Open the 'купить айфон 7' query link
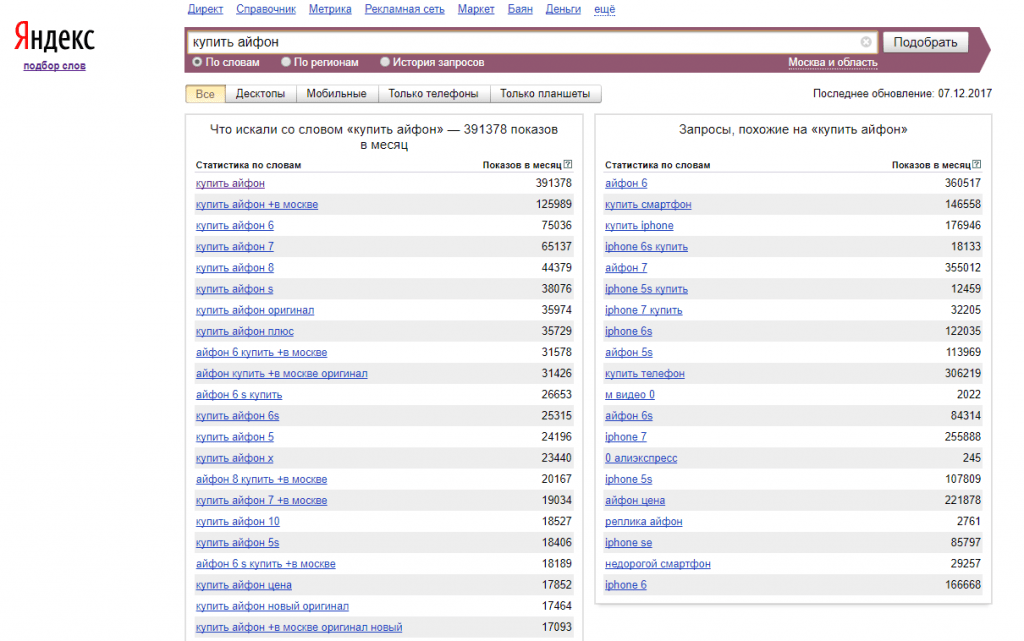 click(x=234, y=247)
